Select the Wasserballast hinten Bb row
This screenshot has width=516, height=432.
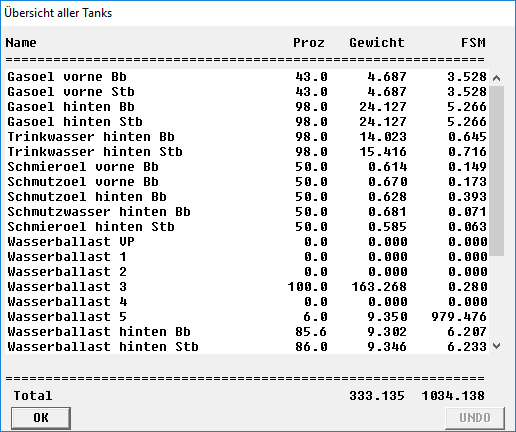247,332
